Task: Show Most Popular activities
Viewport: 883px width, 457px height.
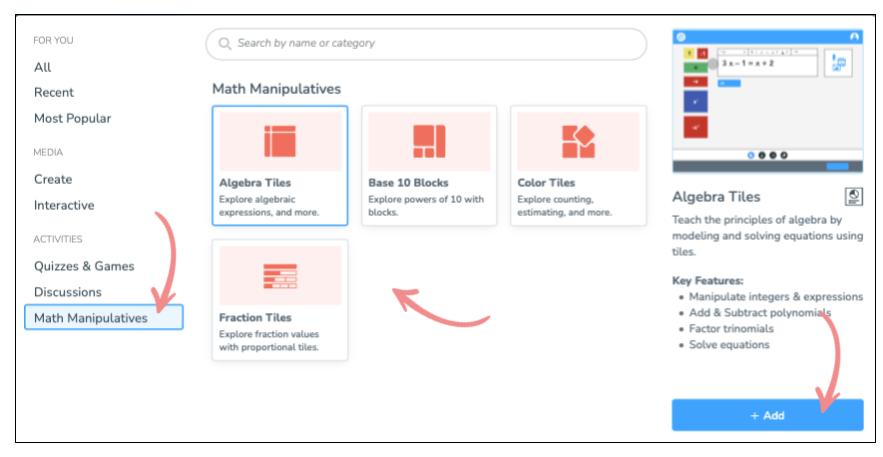Action: click(x=72, y=118)
